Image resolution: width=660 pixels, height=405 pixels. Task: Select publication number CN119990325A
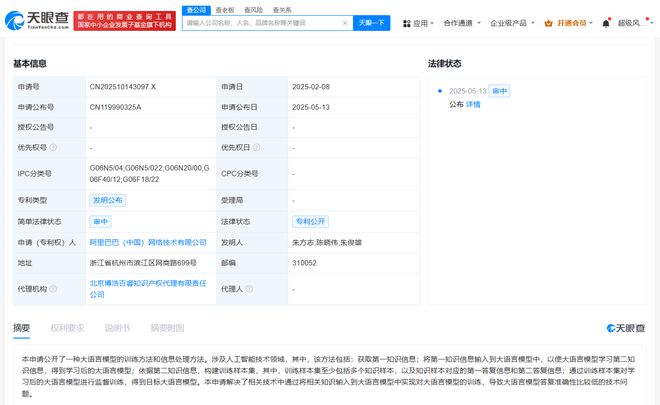pyautogui.click(x=115, y=107)
